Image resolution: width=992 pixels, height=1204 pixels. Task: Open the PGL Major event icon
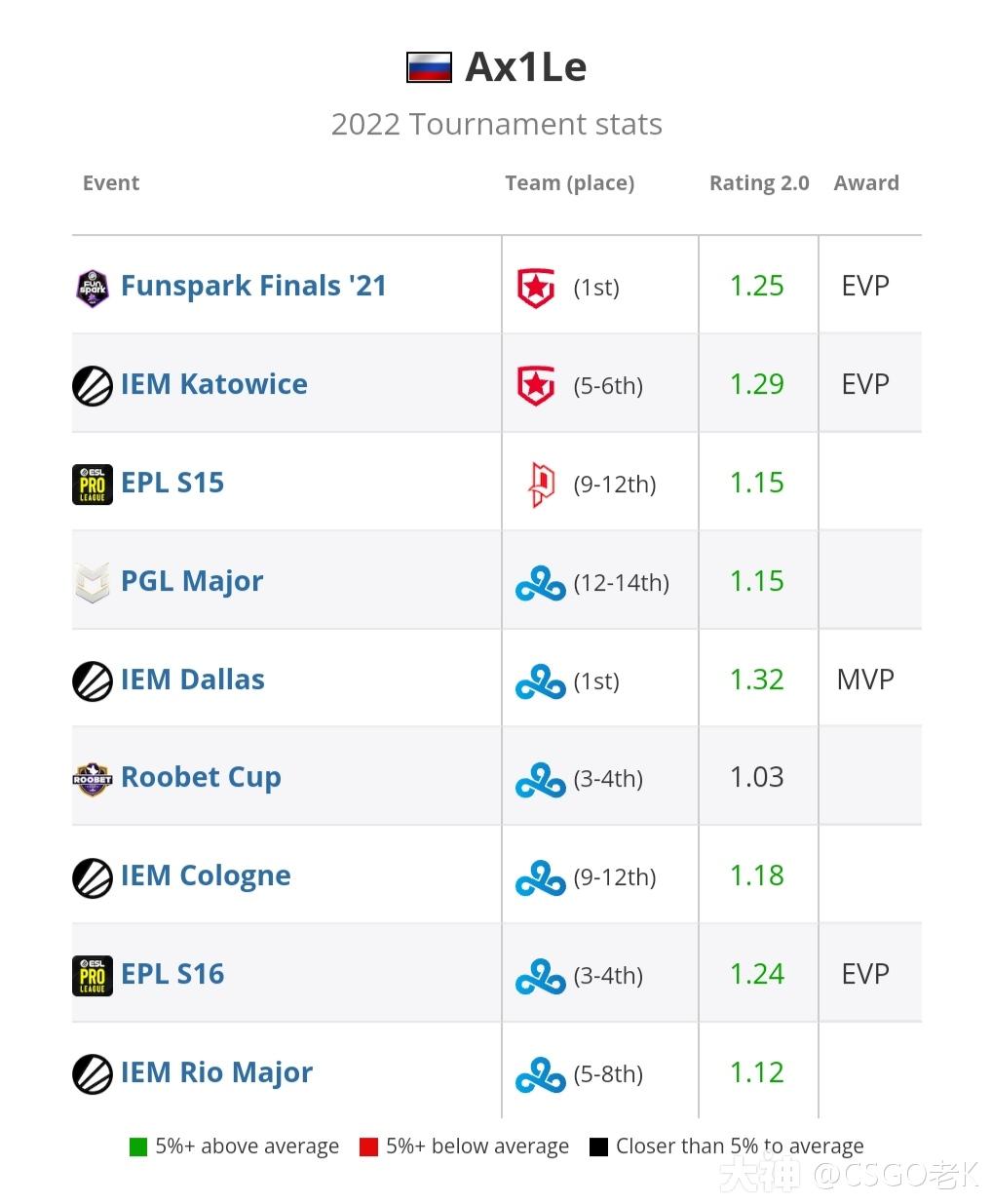93,581
